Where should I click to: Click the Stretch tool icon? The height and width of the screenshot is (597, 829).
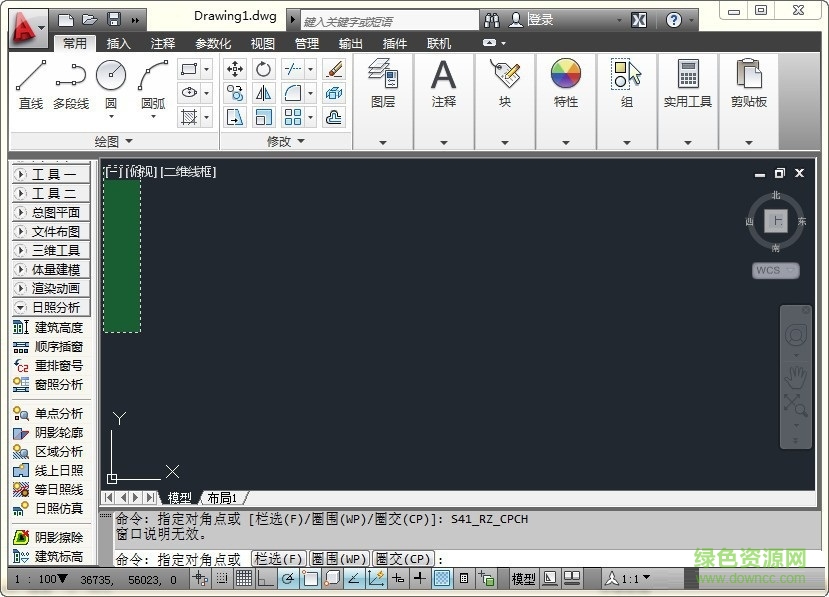[235, 117]
